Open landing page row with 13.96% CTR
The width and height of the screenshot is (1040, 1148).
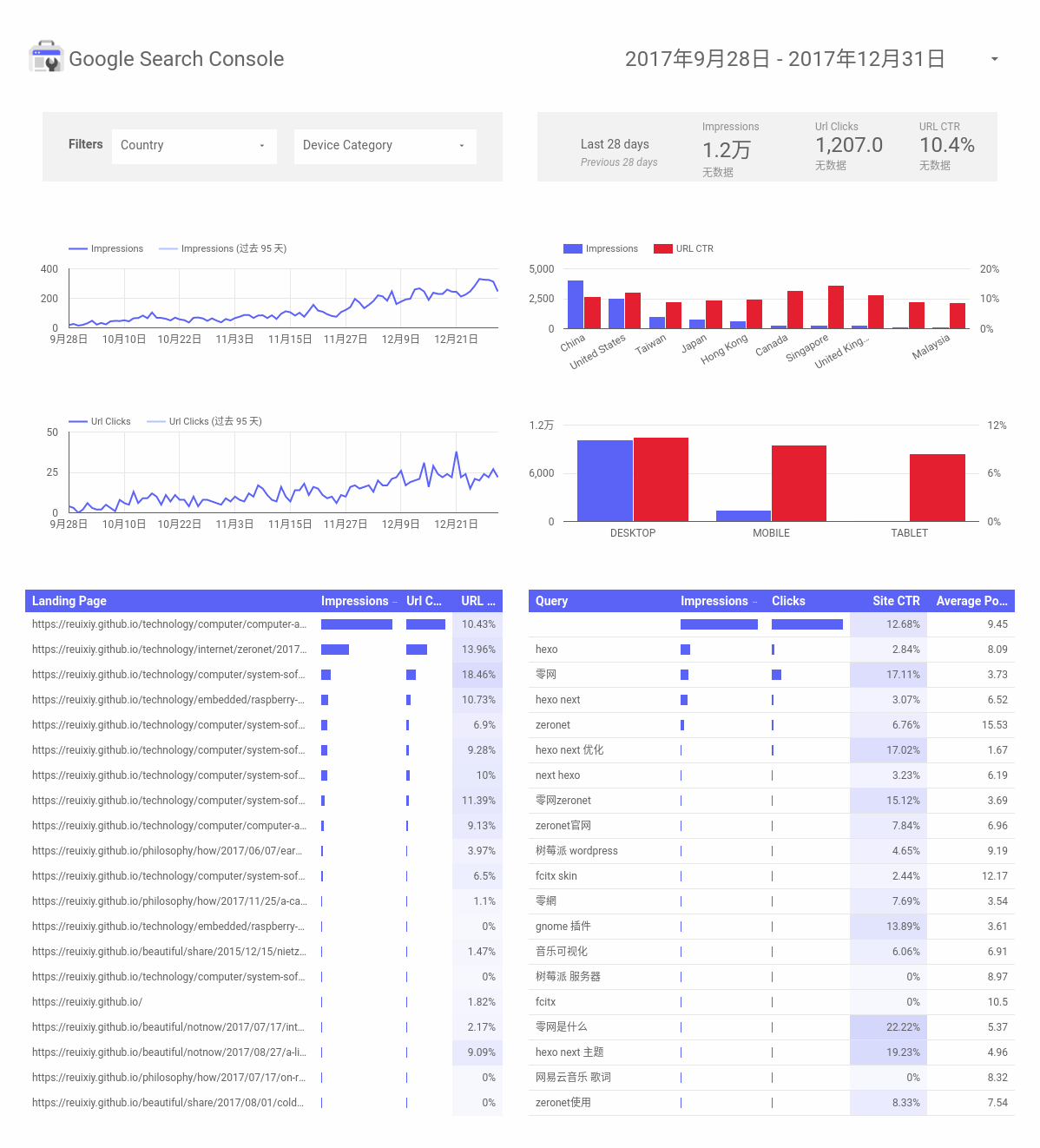(264, 650)
